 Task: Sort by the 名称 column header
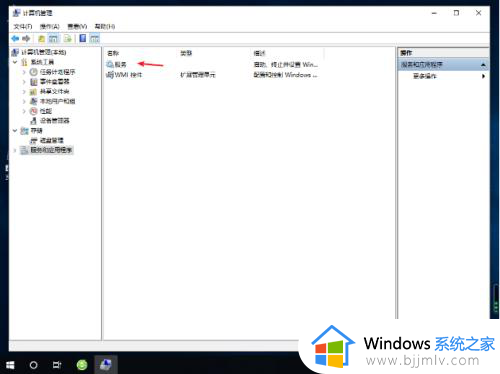click(x=113, y=53)
